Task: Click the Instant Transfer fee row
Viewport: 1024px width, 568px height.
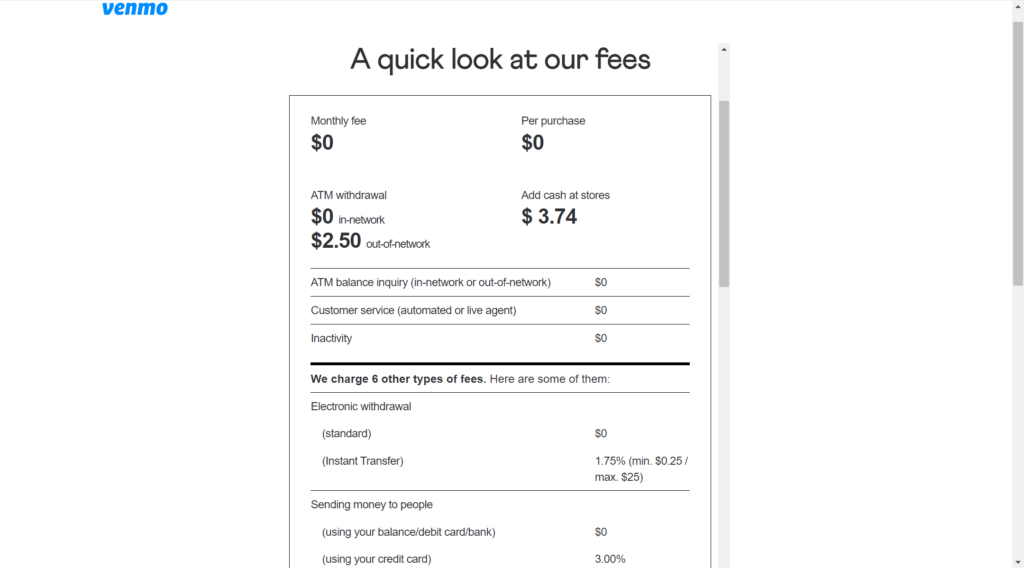Action: (500, 469)
